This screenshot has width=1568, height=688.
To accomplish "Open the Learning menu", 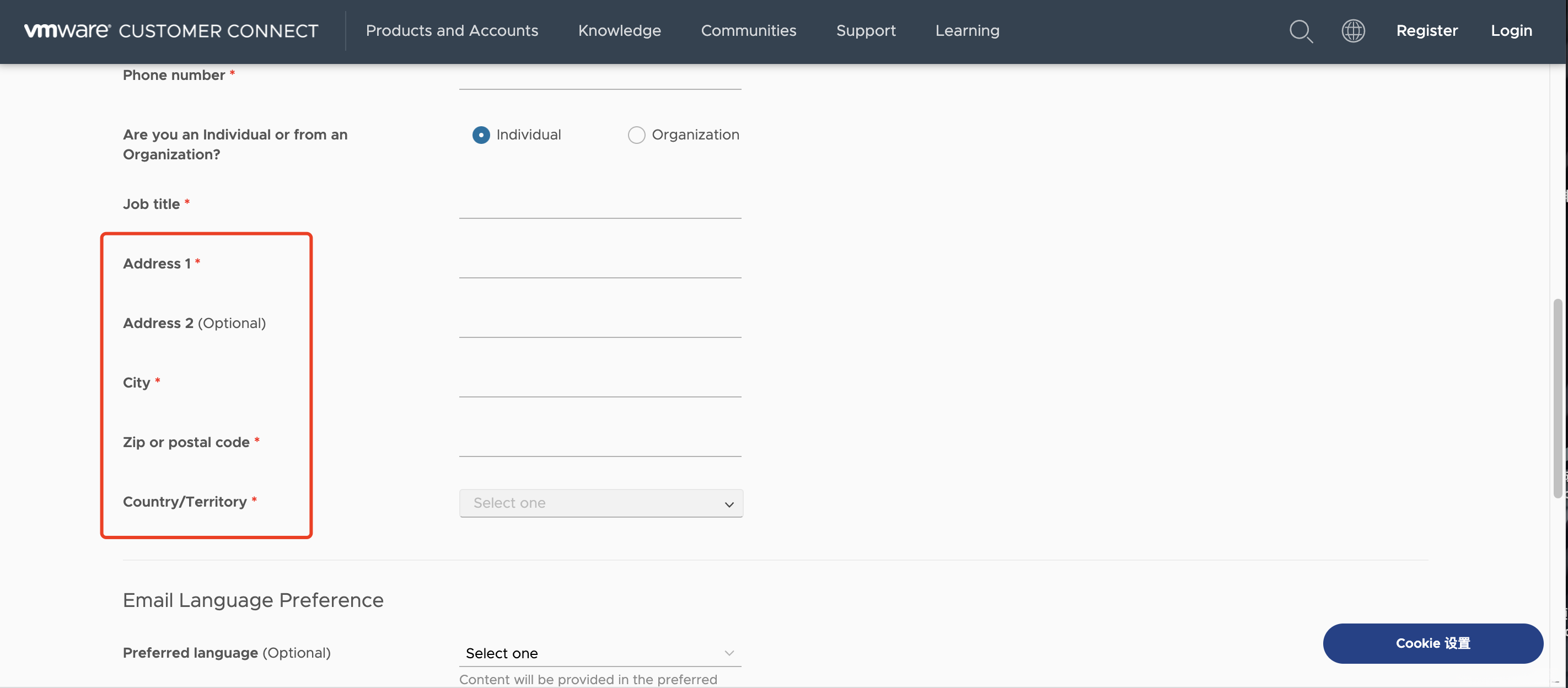I will (966, 31).
